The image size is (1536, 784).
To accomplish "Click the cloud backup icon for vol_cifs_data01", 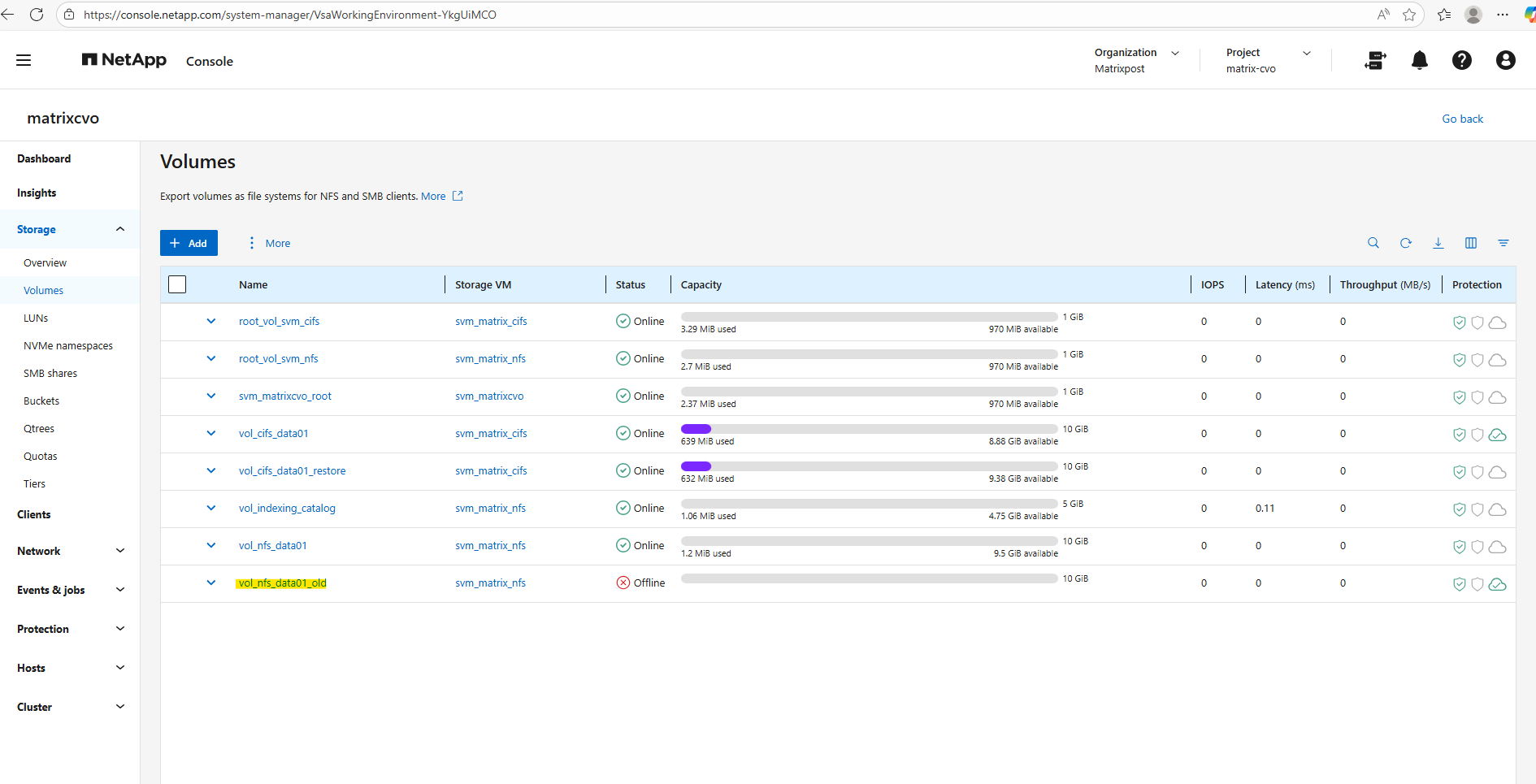I will 1497,435.
